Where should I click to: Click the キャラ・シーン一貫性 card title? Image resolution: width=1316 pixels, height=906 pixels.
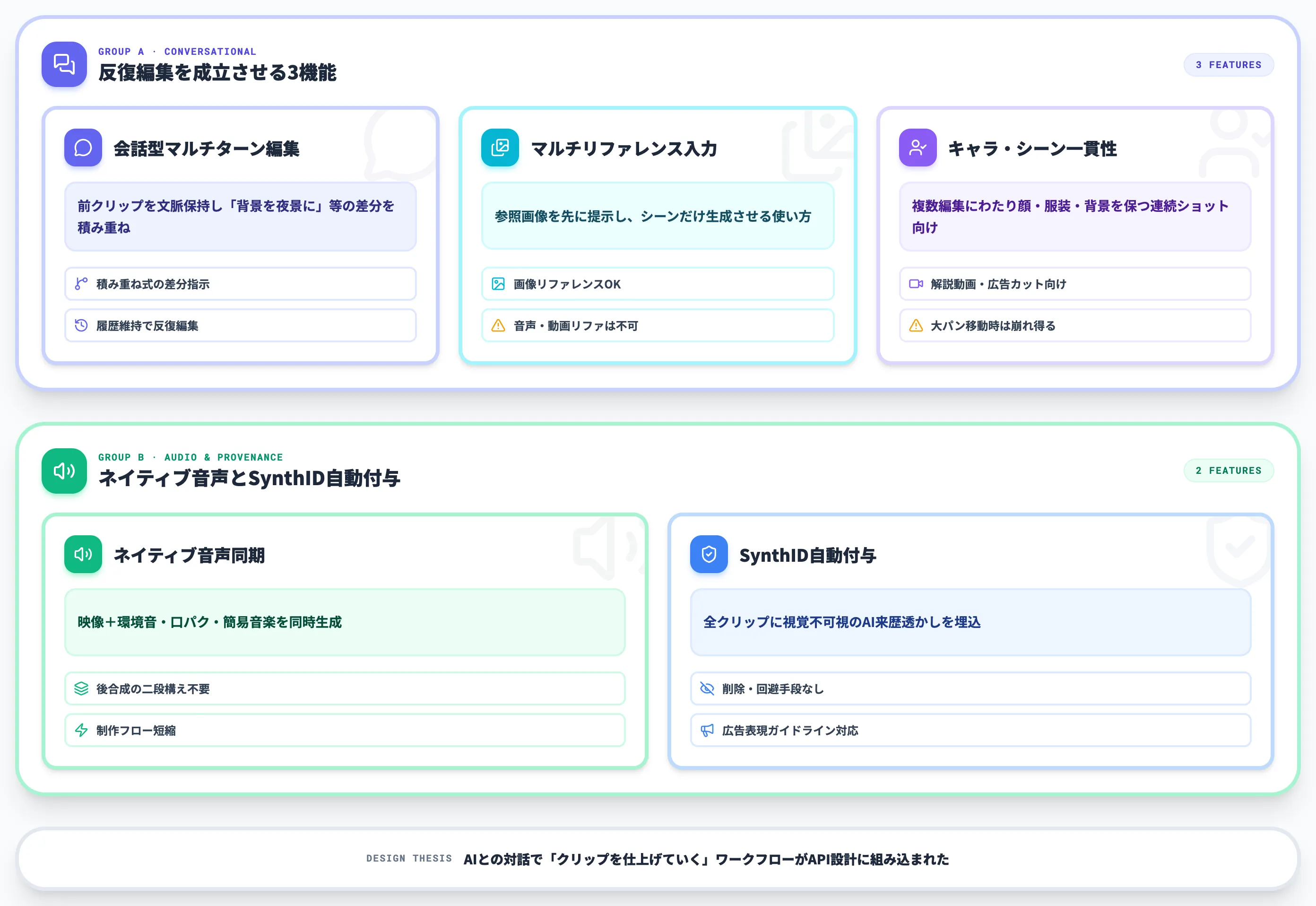click(1033, 148)
